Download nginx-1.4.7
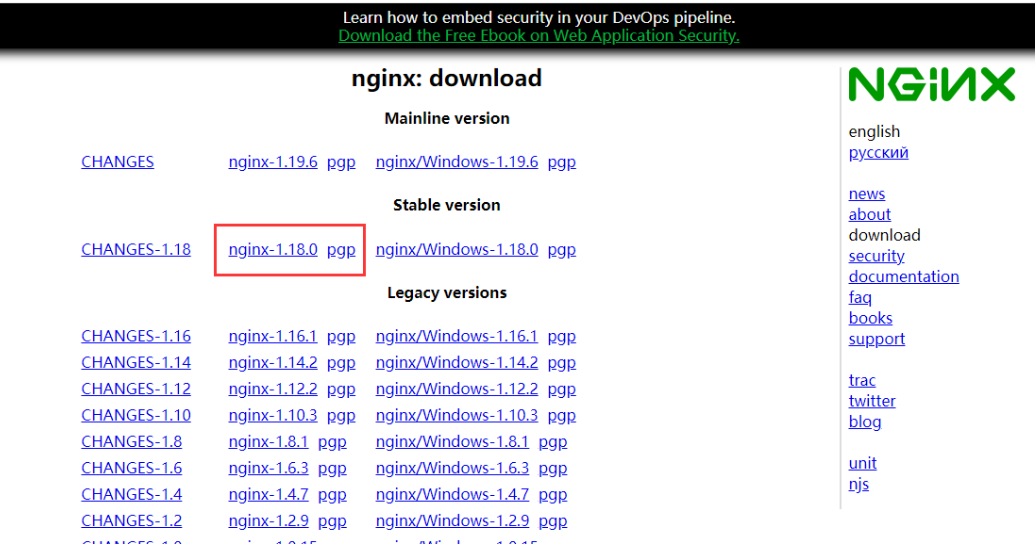This screenshot has width=1036, height=544. click(x=268, y=495)
